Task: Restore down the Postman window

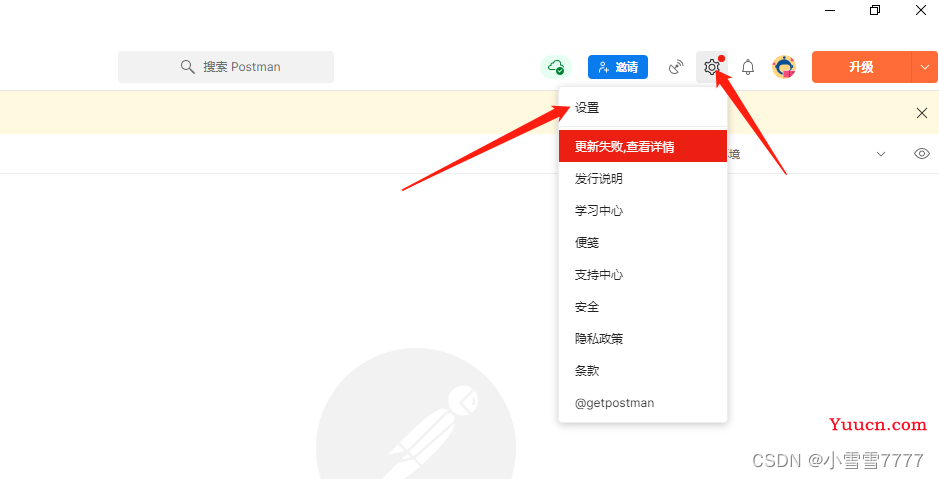Action: tap(875, 10)
